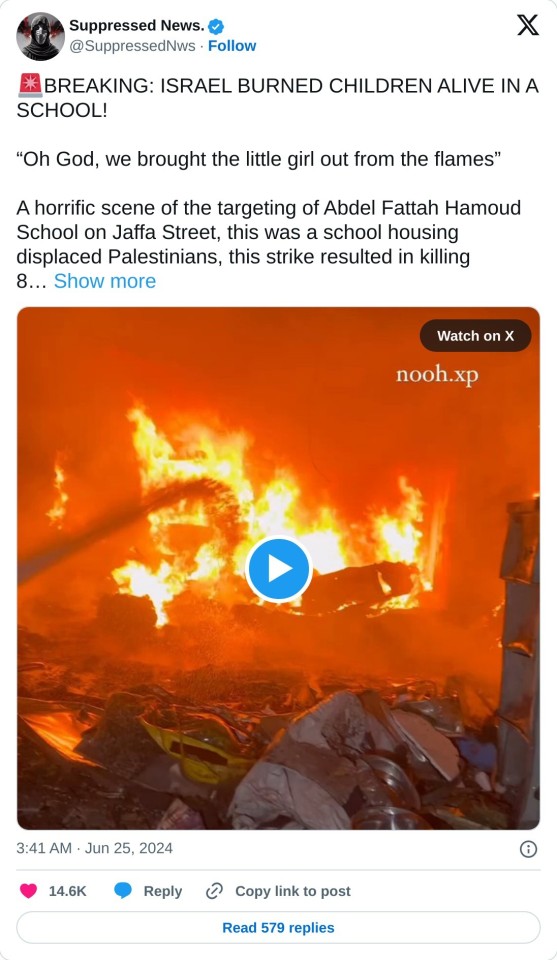Click the chain link copy icon
The height and width of the screenshot is (960, 557).
click(214, 891)
